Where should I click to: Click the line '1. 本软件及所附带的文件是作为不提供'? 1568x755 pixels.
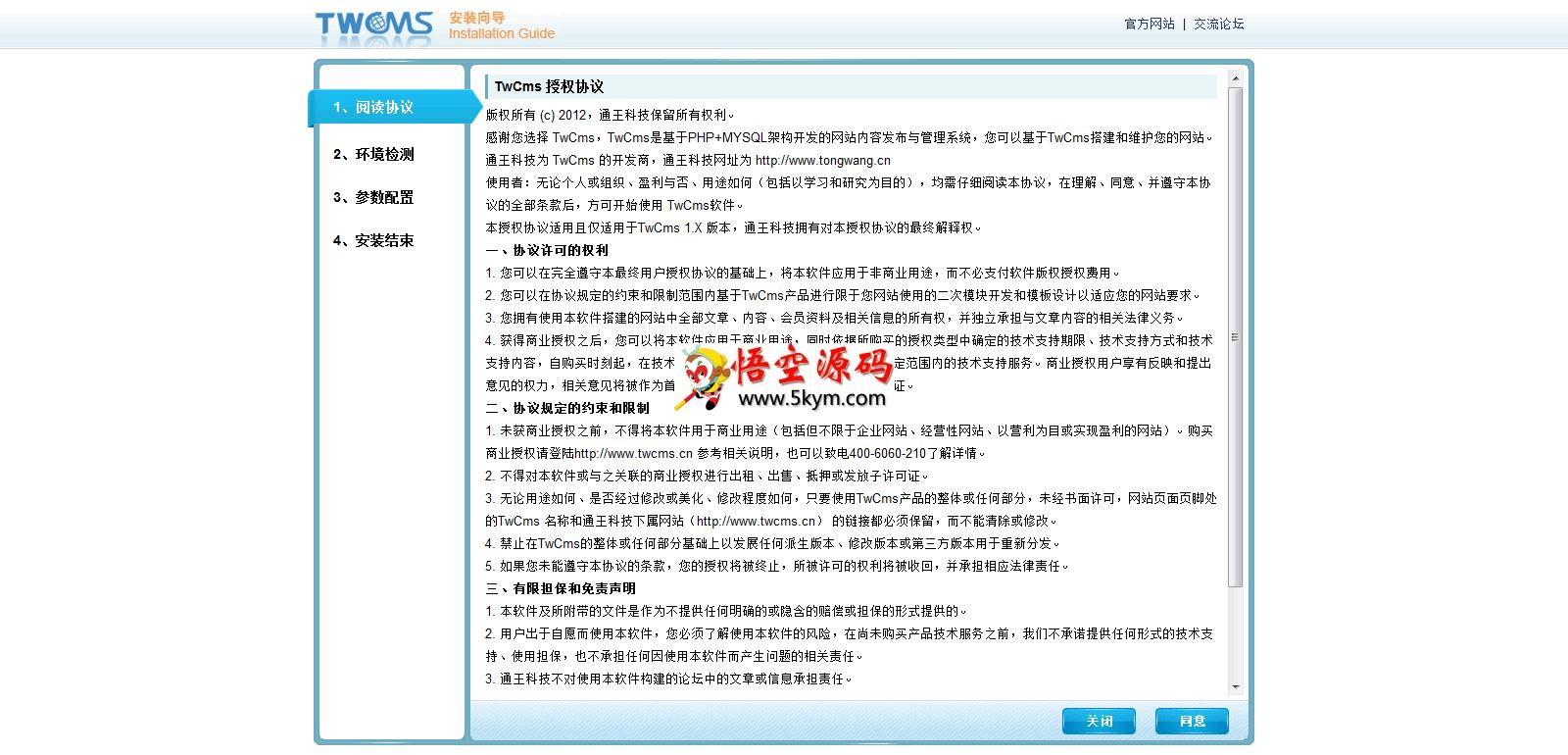[726, 611]
